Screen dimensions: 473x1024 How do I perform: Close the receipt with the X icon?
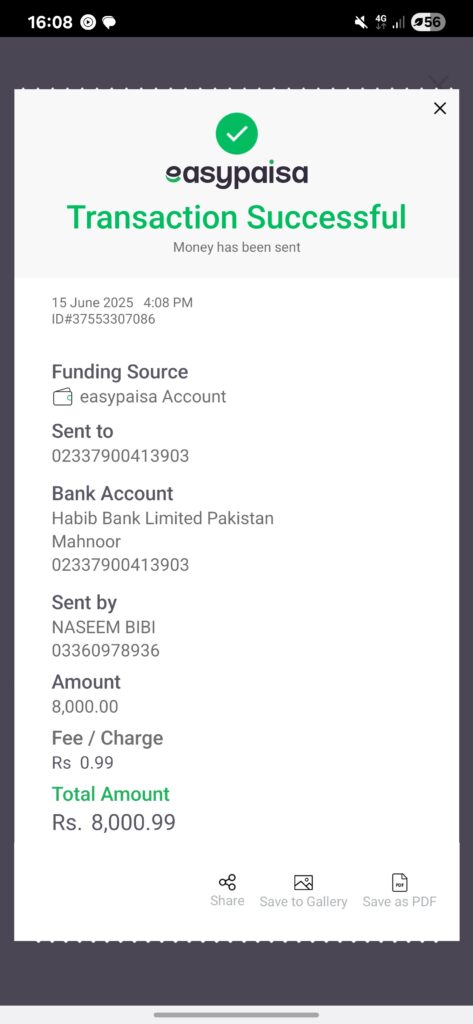(x=440, y=108)
